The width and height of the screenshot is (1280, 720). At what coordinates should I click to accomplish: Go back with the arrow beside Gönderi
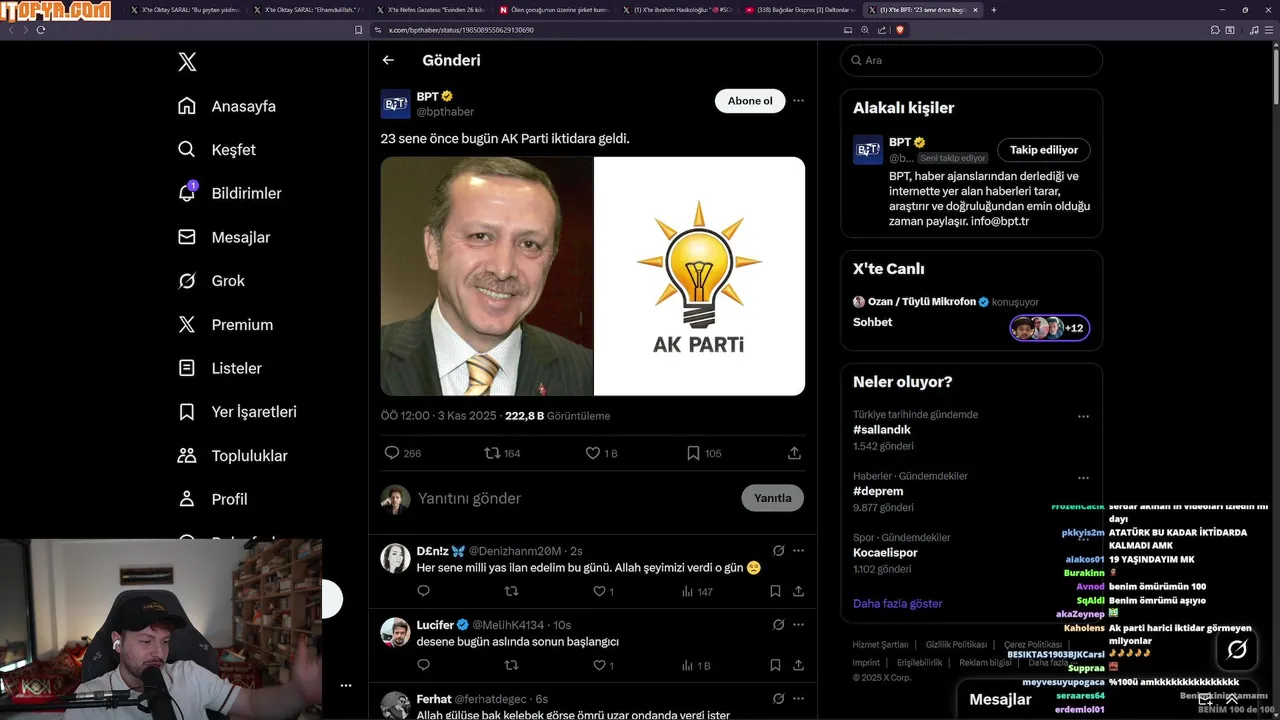[x=388, y=60]
